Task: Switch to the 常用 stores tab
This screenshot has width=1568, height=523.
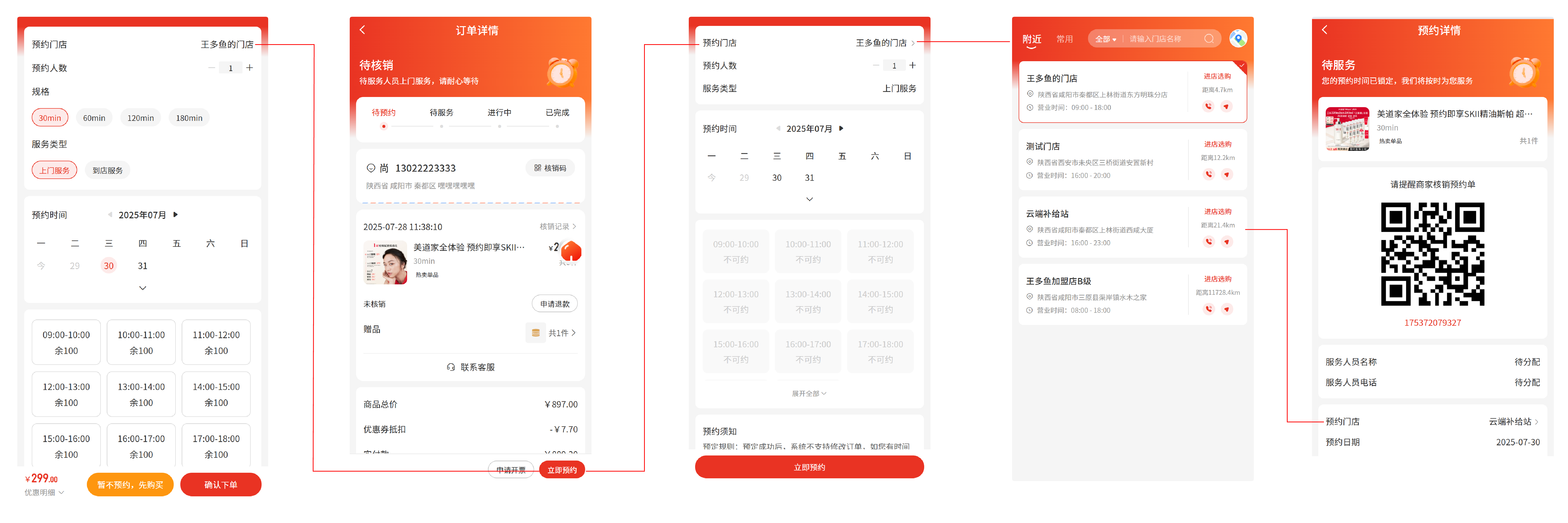Action: (x=1065, y=39)
